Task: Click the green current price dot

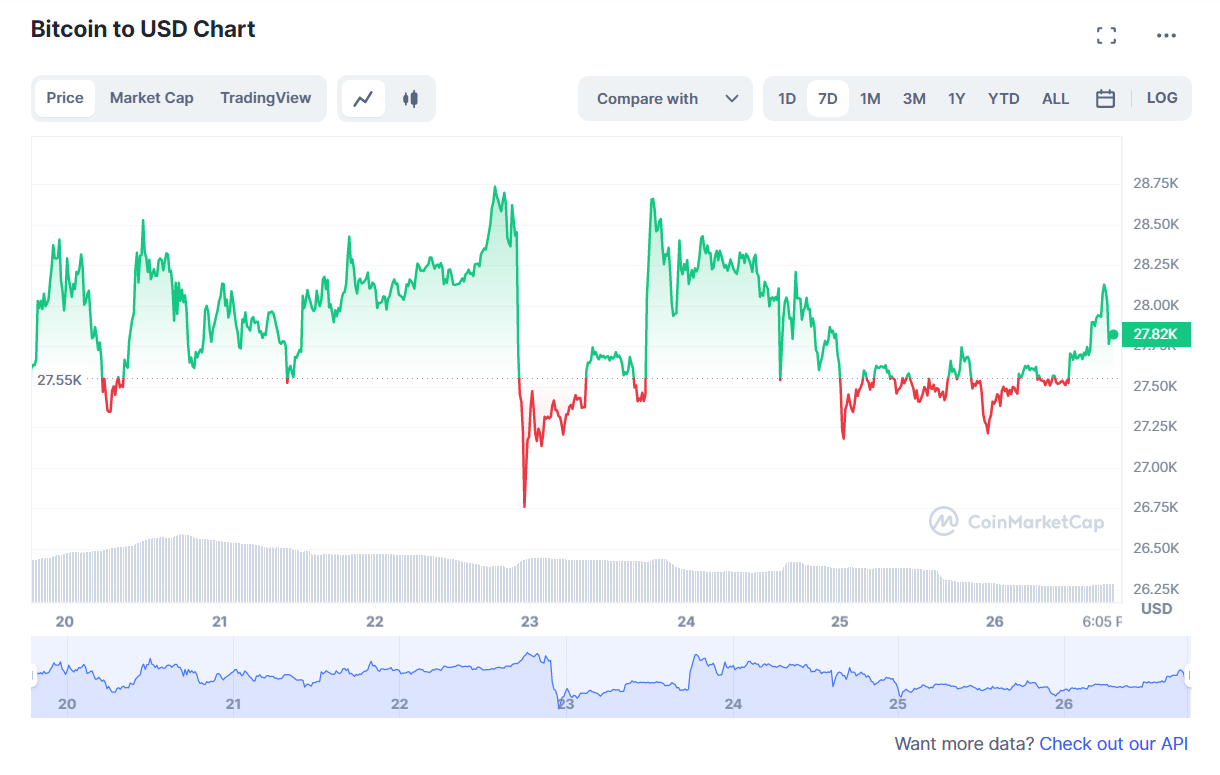Action: (x=1114, y=335)
